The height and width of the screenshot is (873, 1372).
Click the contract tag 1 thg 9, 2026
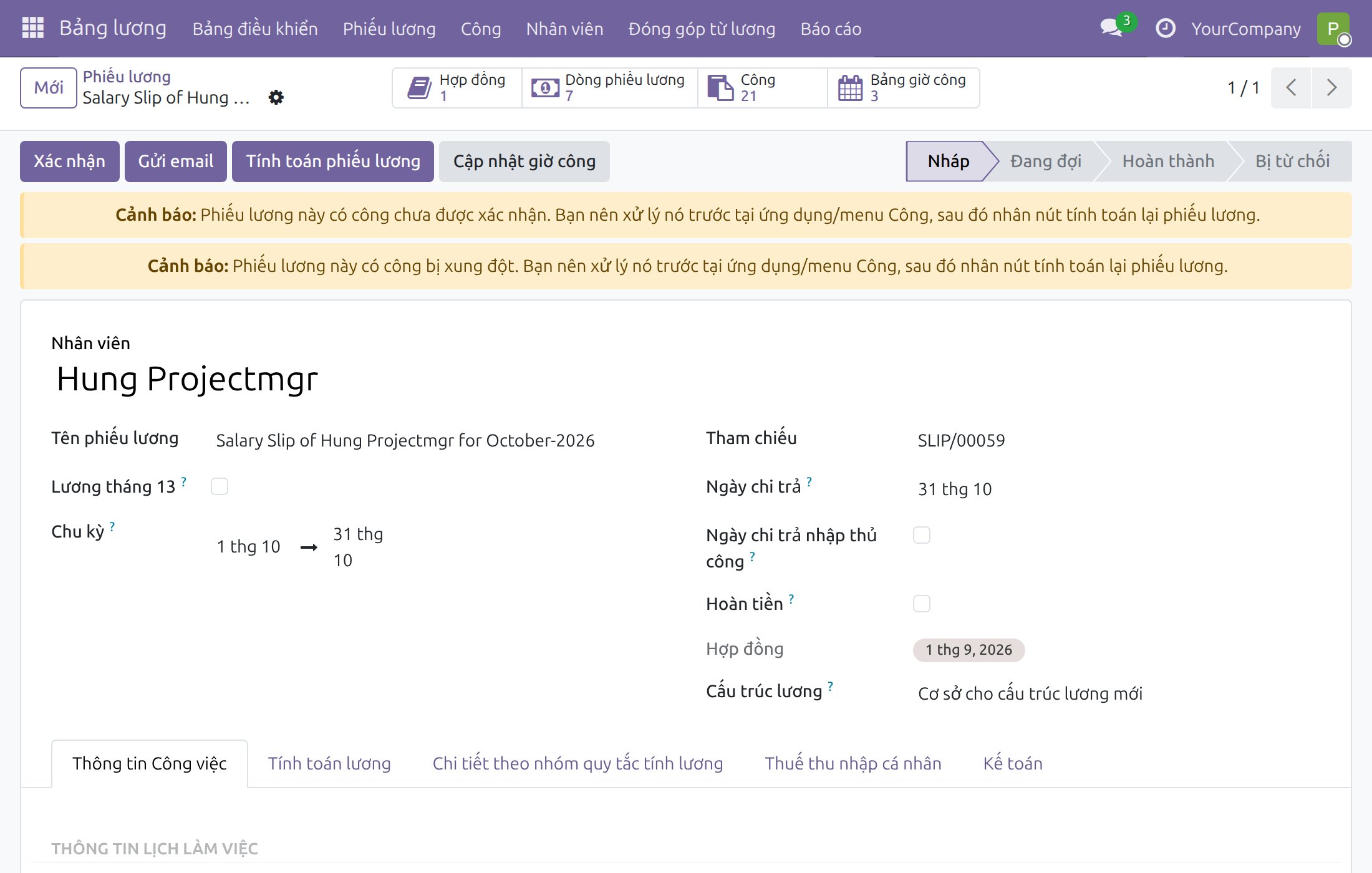tap(969, 650)
